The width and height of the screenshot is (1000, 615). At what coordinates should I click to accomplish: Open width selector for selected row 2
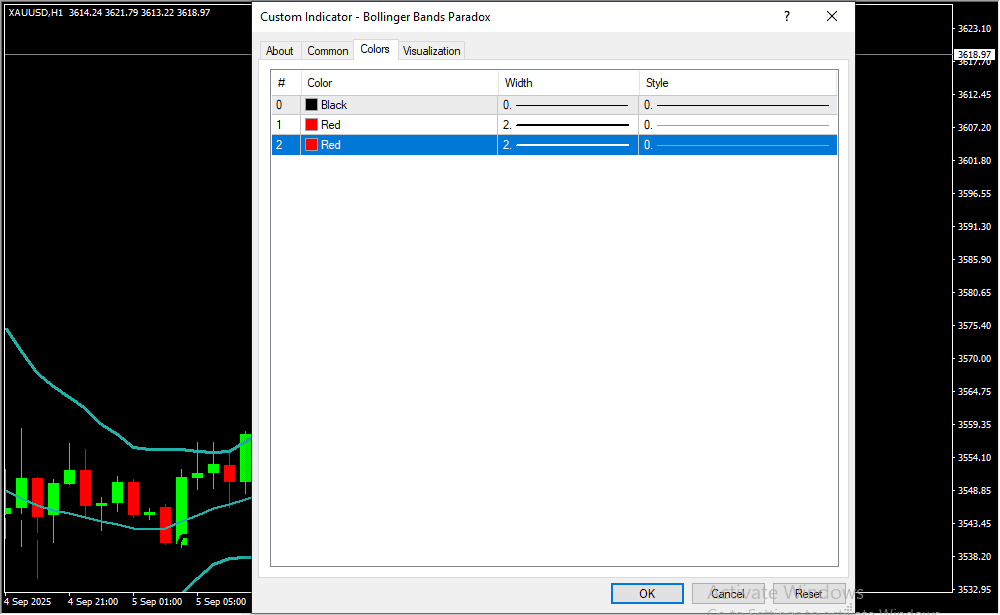click(x=567, y=145)
